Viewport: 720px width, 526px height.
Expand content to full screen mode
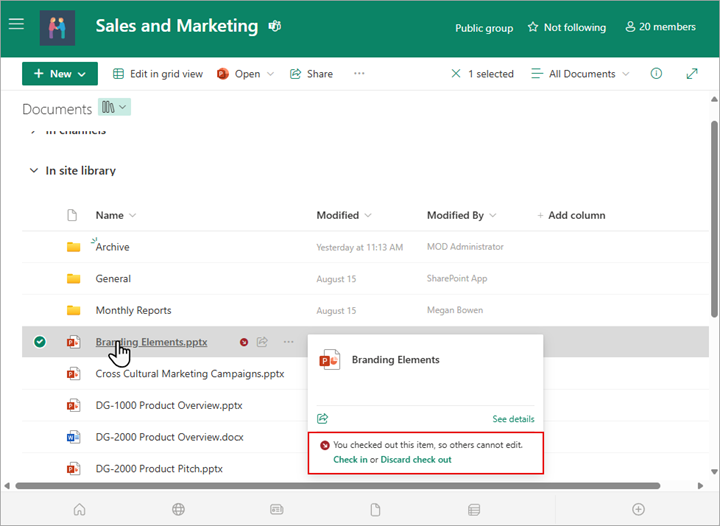(692, 74)
